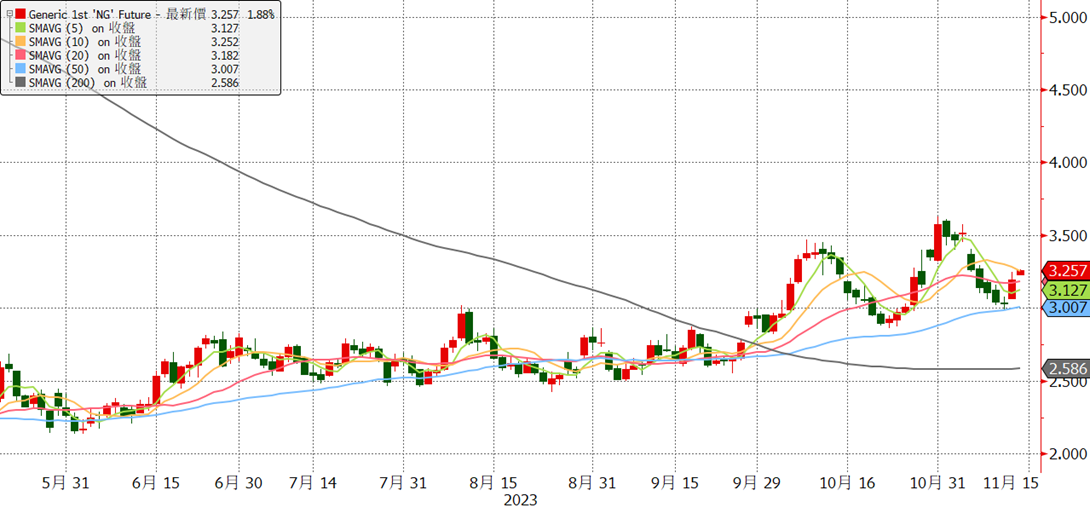Click the 1.88% change value in legend
Screen dimensions: 1090x509
coord(259,13)
